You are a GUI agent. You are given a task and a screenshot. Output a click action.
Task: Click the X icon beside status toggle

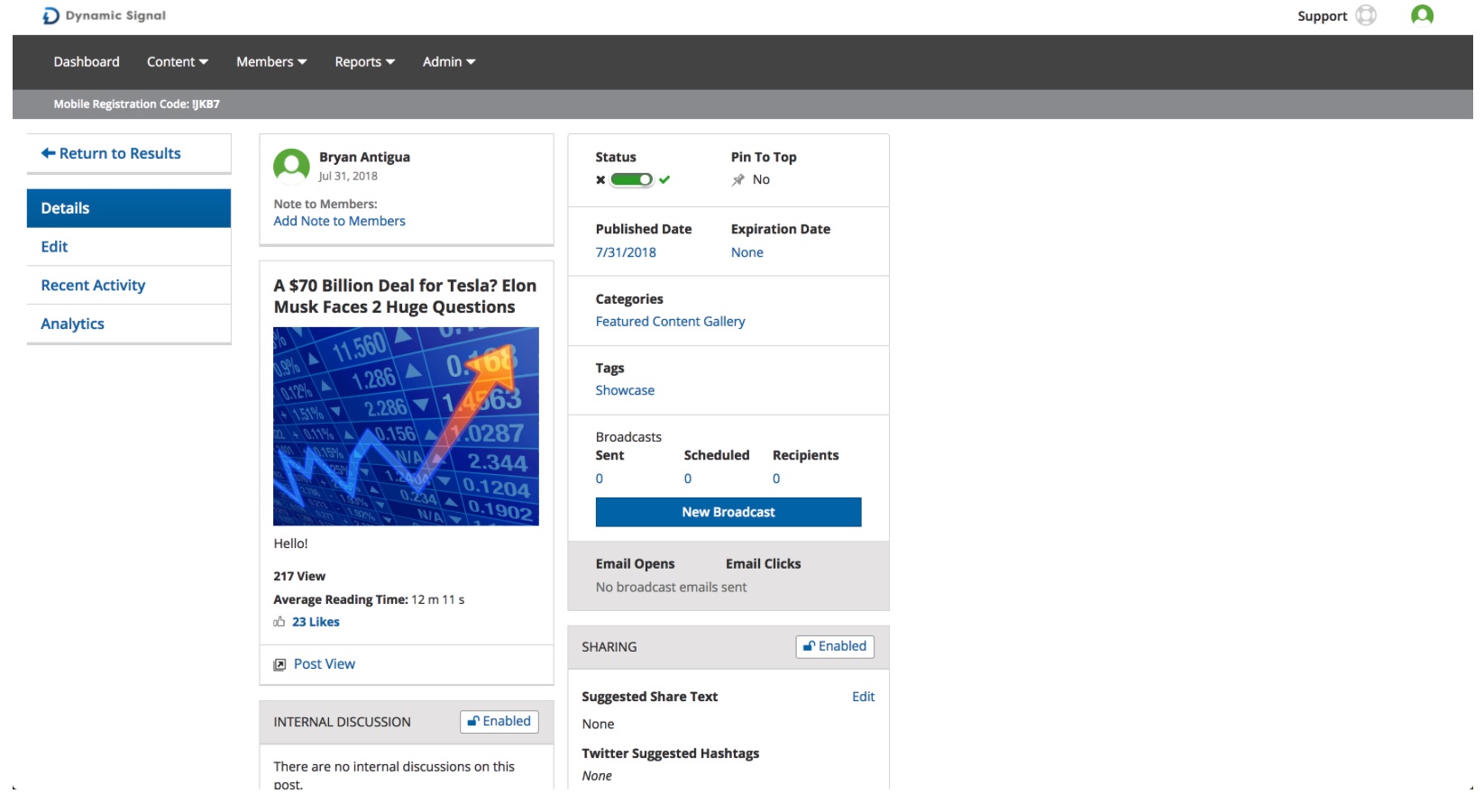point(600,180)
